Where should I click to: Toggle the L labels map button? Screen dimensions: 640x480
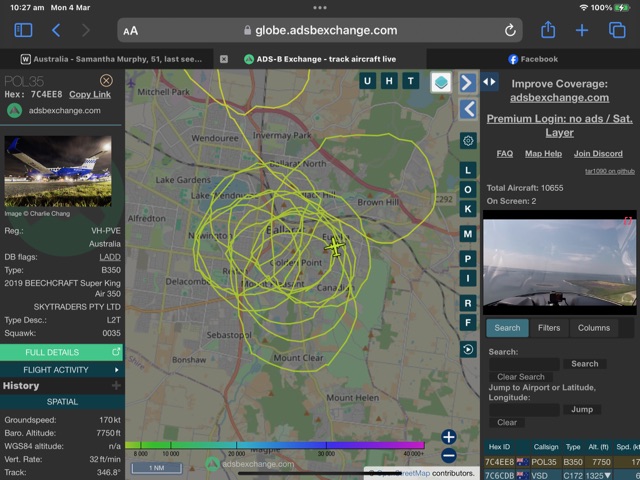pyautogui.click(x=467, y=171)
